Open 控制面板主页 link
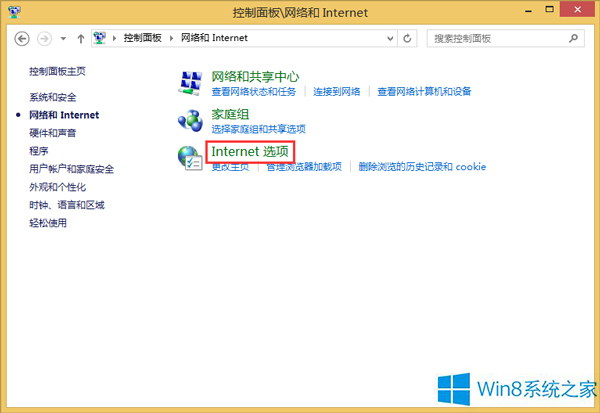600x413 pixels. (57, 71)
